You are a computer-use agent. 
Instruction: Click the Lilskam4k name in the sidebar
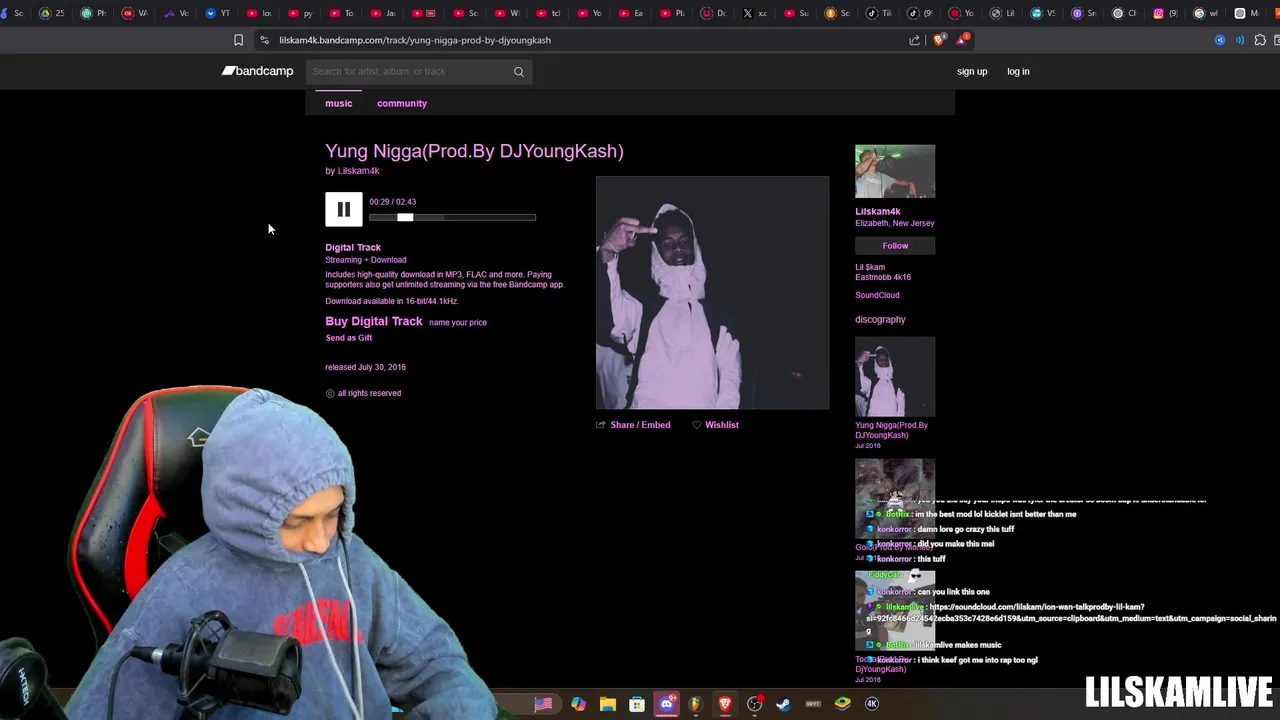[x=877, y=211]
